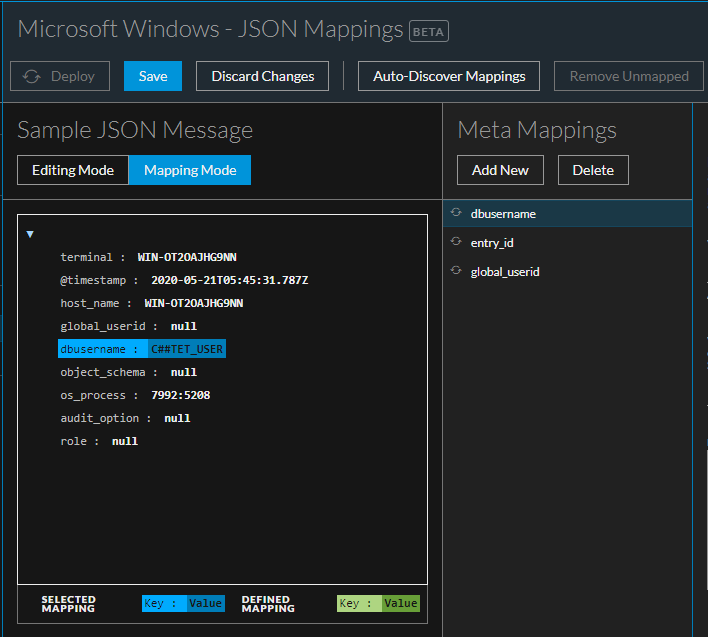Click the null value of audit_option
708x637 pixels.
point(177,418)
